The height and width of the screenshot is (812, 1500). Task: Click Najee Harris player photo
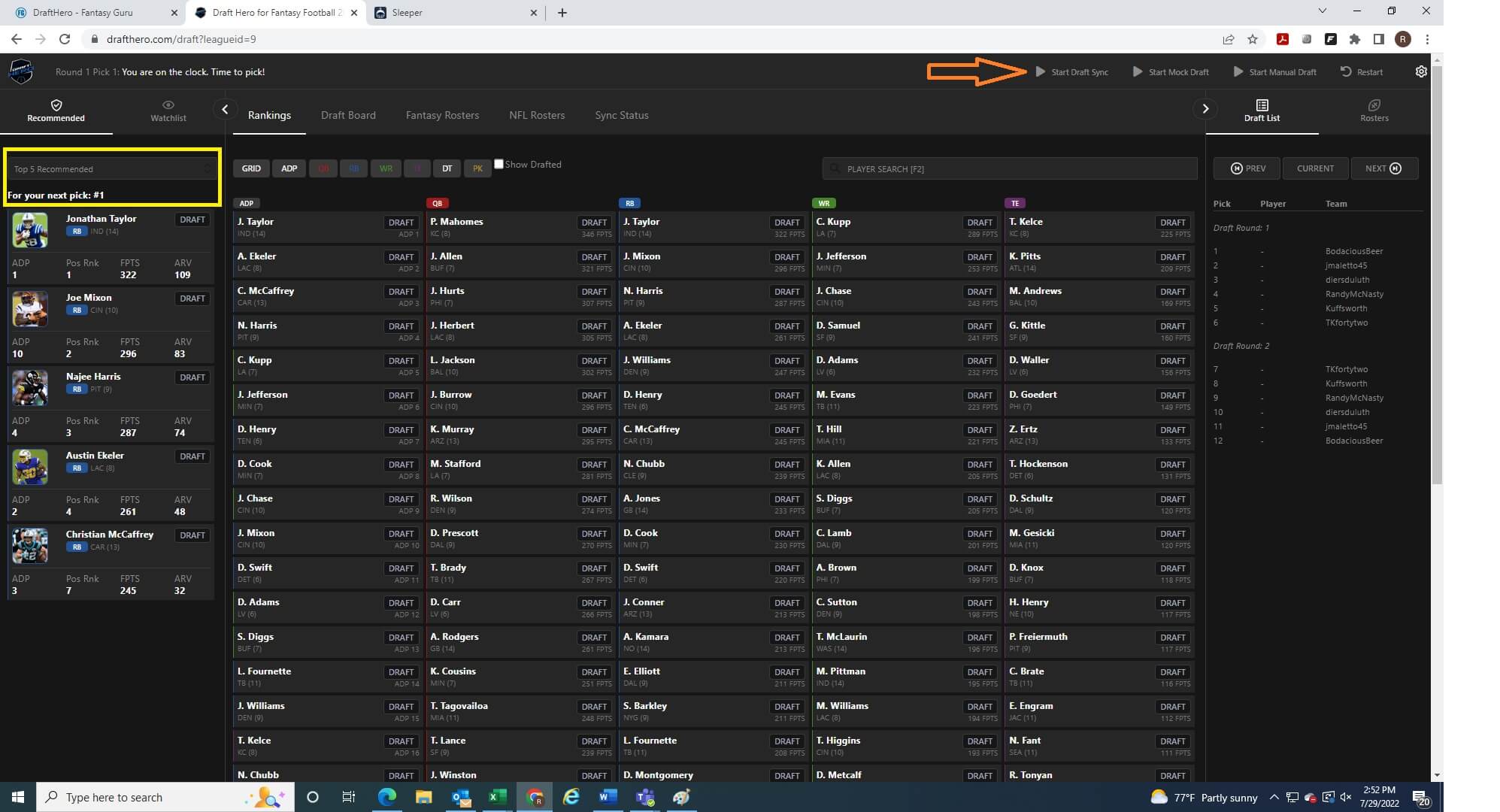pos(30,388)
